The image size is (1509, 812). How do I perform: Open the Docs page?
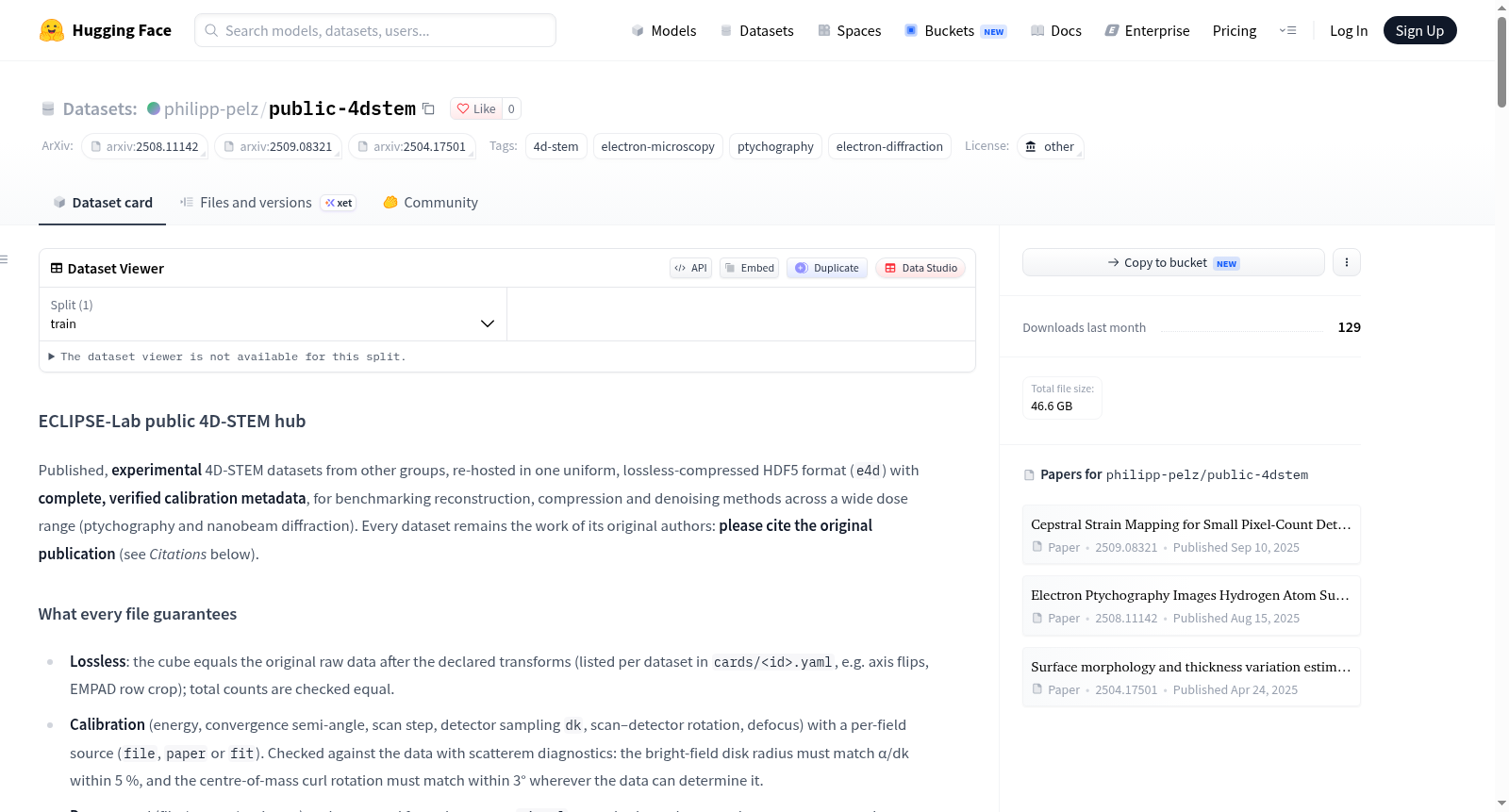point(1056,30)
